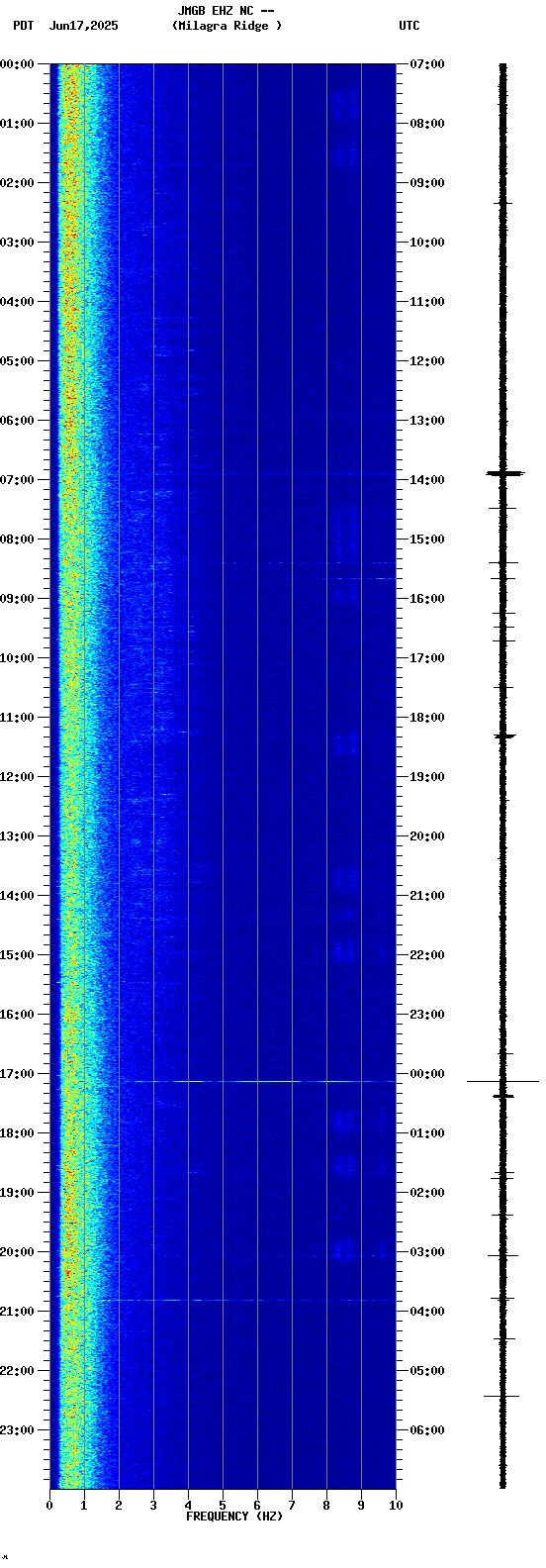Click the PDT '23:00' time label
Image resolution: width=546 pixels, height=1568 pixels.
coord(17,1430)
